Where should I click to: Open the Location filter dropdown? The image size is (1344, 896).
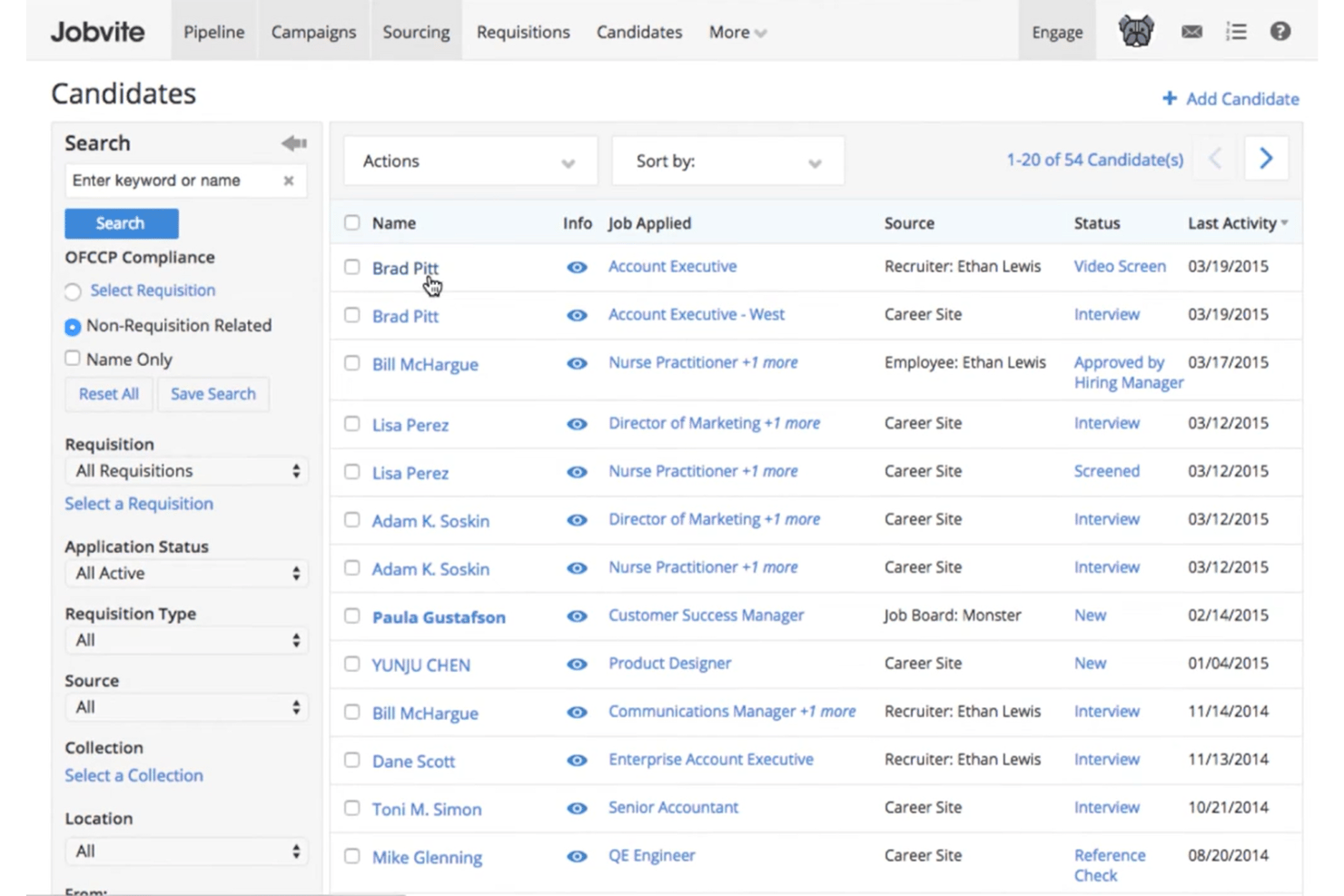pos(186,852)
